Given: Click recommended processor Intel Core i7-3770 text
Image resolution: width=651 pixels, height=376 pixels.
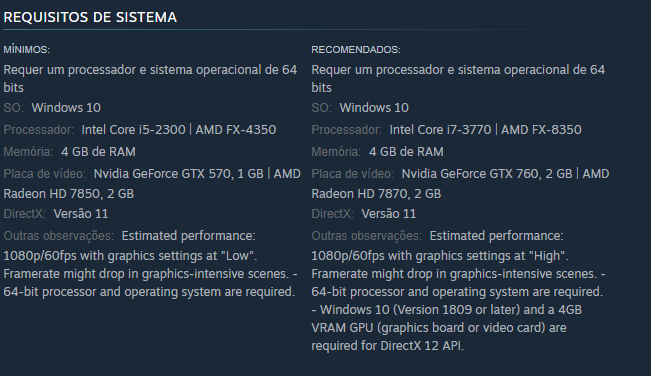Looking at the screenshot, I should click(x=440, y=129).
